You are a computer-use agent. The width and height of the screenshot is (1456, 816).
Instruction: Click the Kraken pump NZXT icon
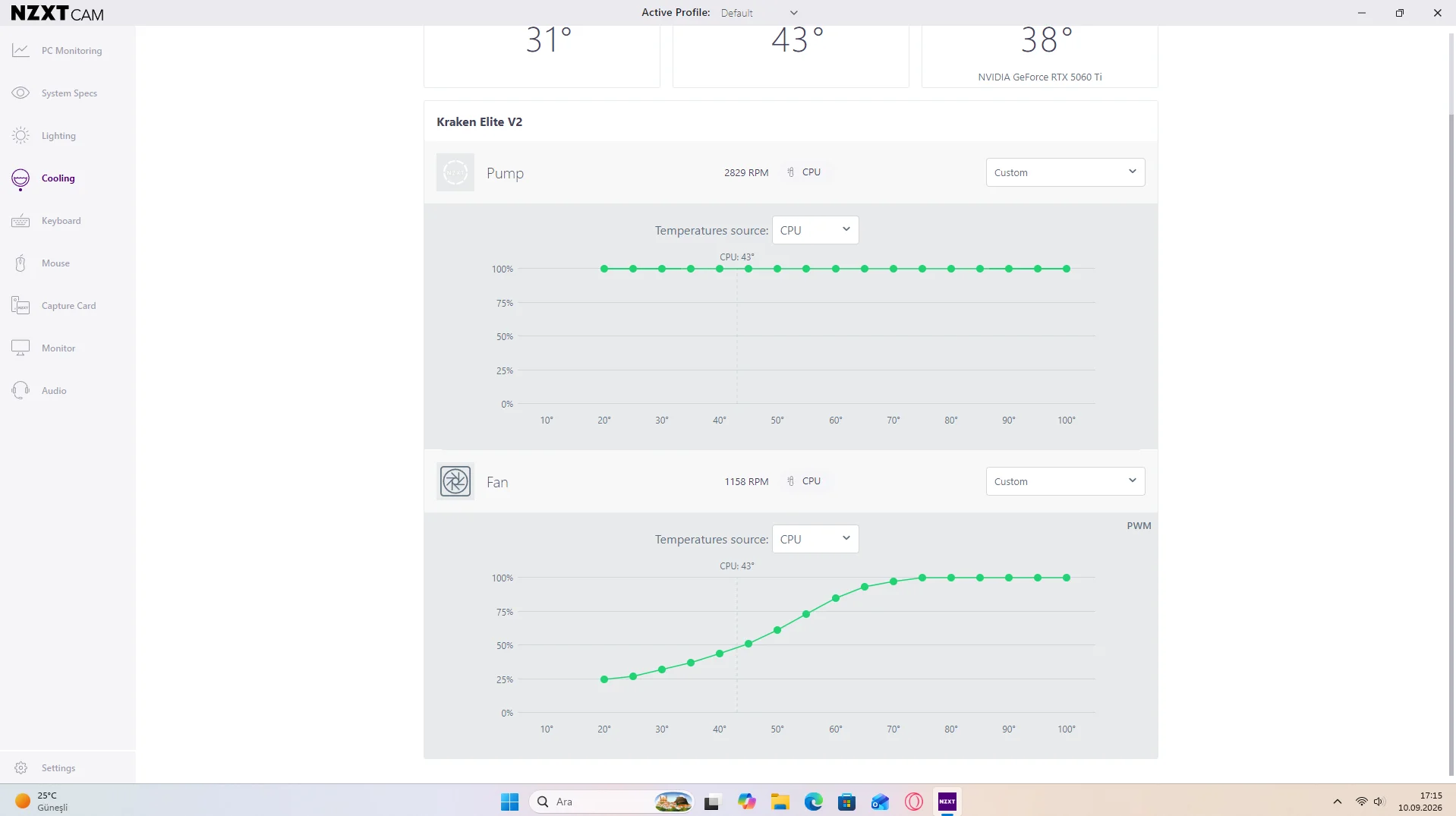tap(455, 172)
